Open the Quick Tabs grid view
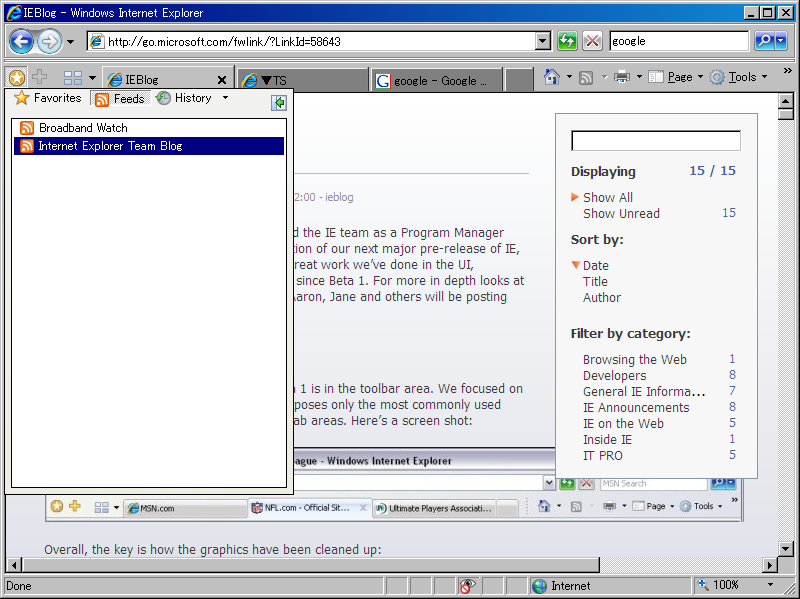This screenshot has width=800, height=599. [x=73, y=78]
